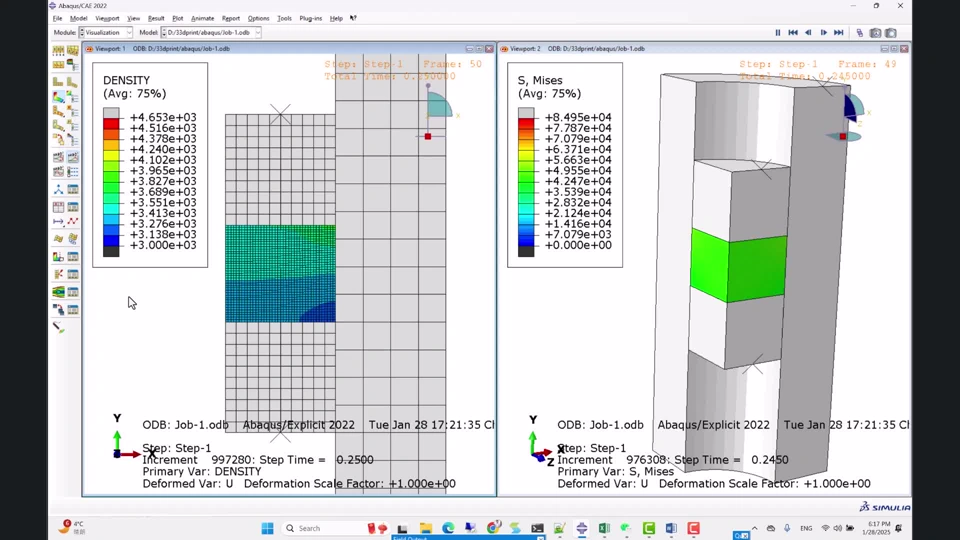Screen dimensions: 960x540
Task: Select the query probe tool at toolbox bottom
Action: tap(59, 328)
